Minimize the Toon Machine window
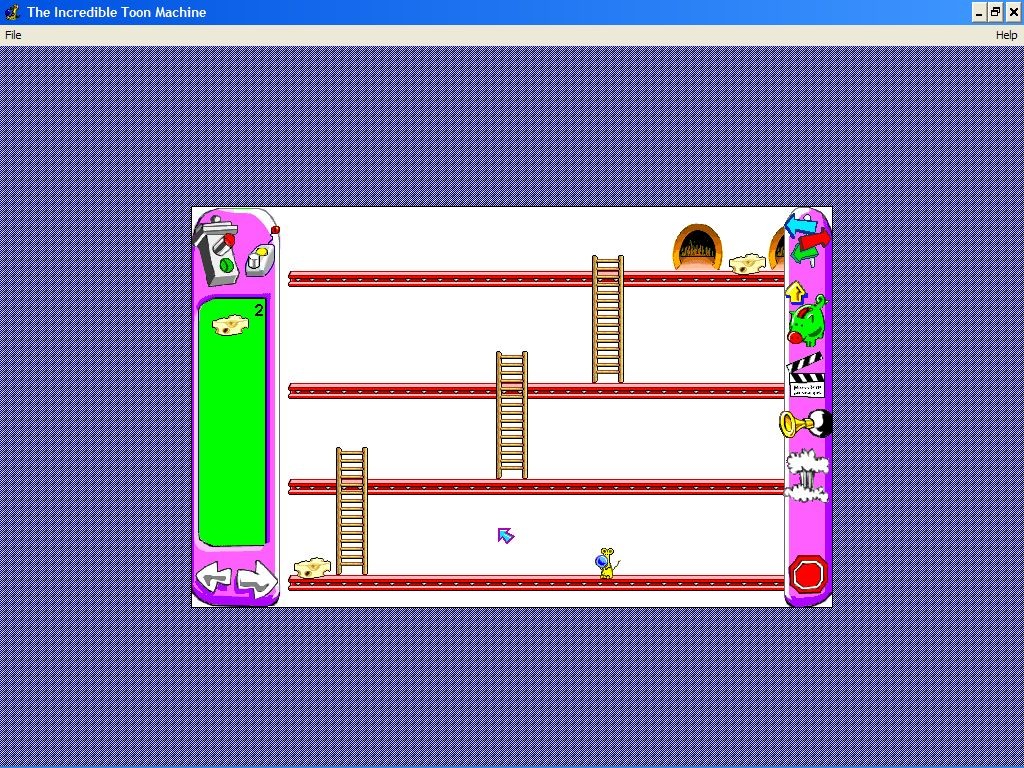Image resolution: width=1024 pixels, height=768 pixels. coord(979,12)
